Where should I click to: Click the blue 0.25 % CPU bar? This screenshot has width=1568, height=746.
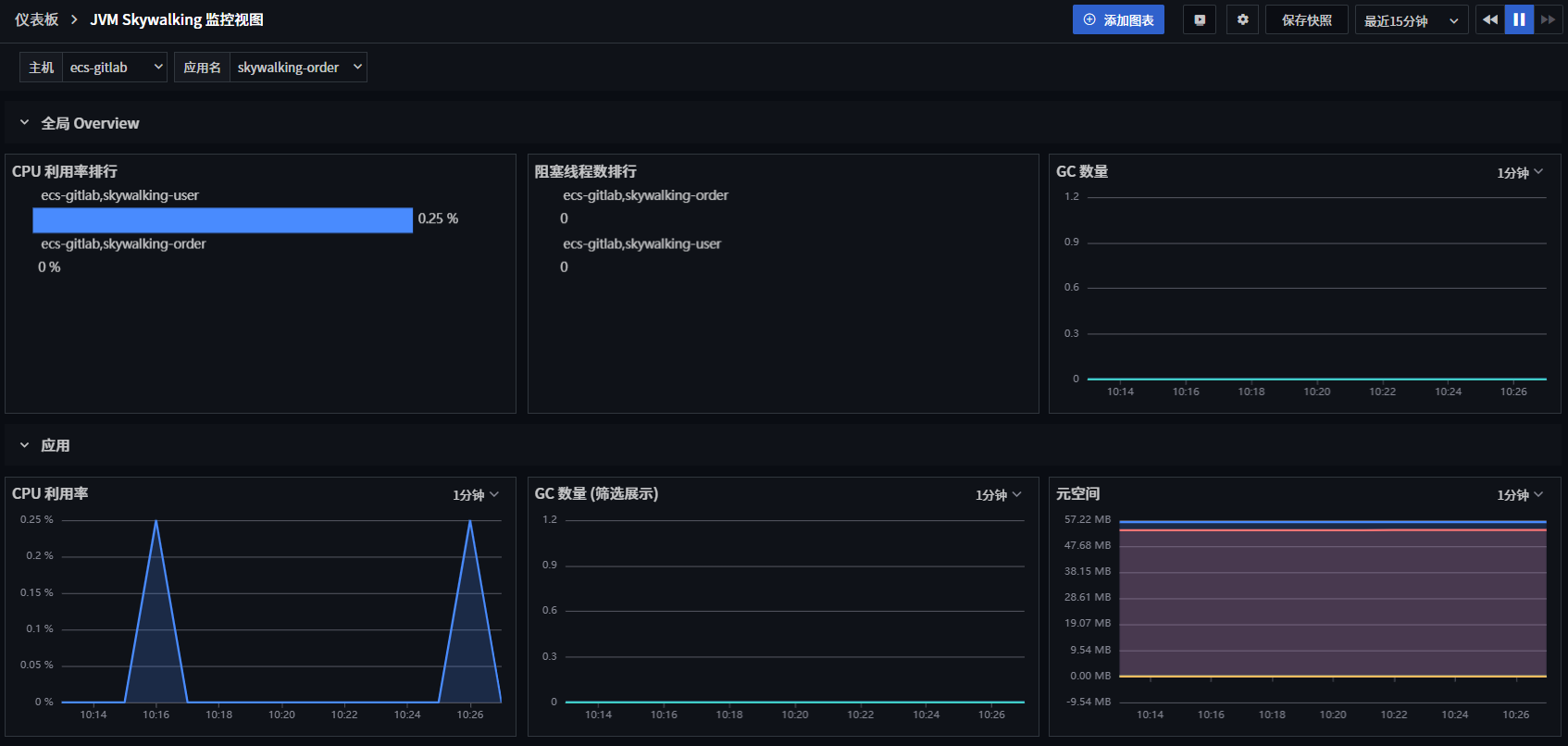(222, 219)
